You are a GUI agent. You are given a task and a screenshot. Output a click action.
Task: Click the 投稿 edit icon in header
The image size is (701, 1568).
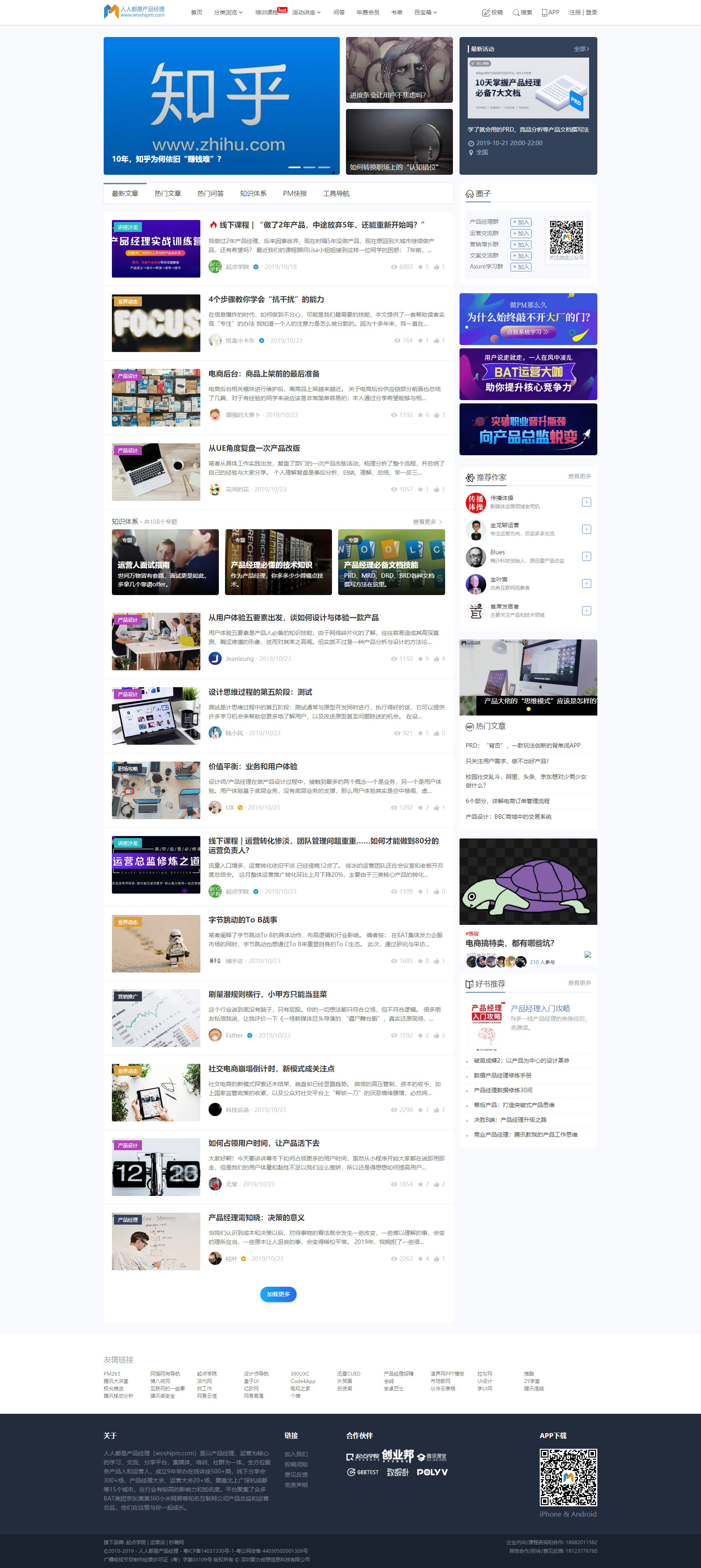[486, 13]
